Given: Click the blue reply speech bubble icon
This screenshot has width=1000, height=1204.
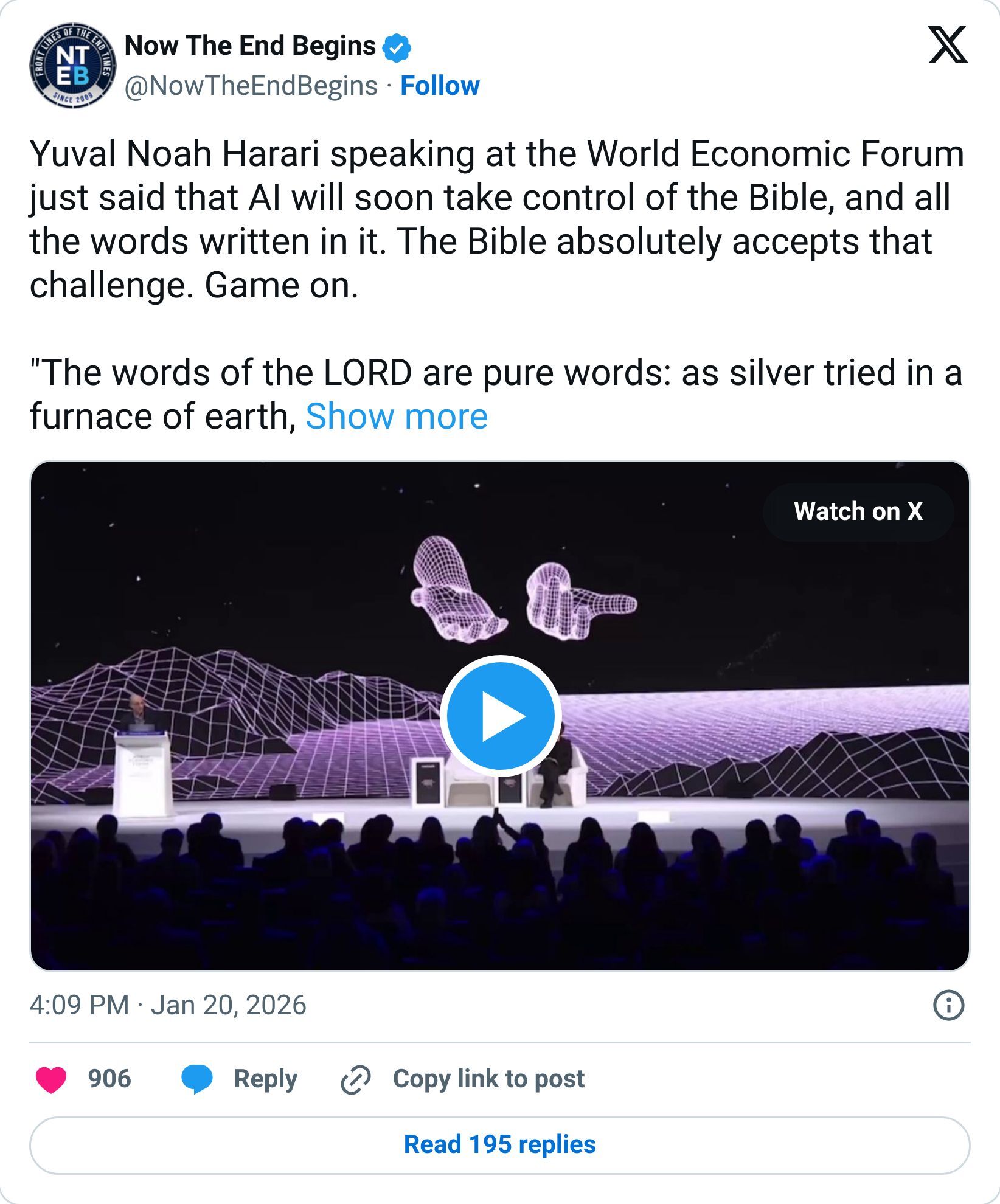Looking at the screenshot, I should 197,1079.
